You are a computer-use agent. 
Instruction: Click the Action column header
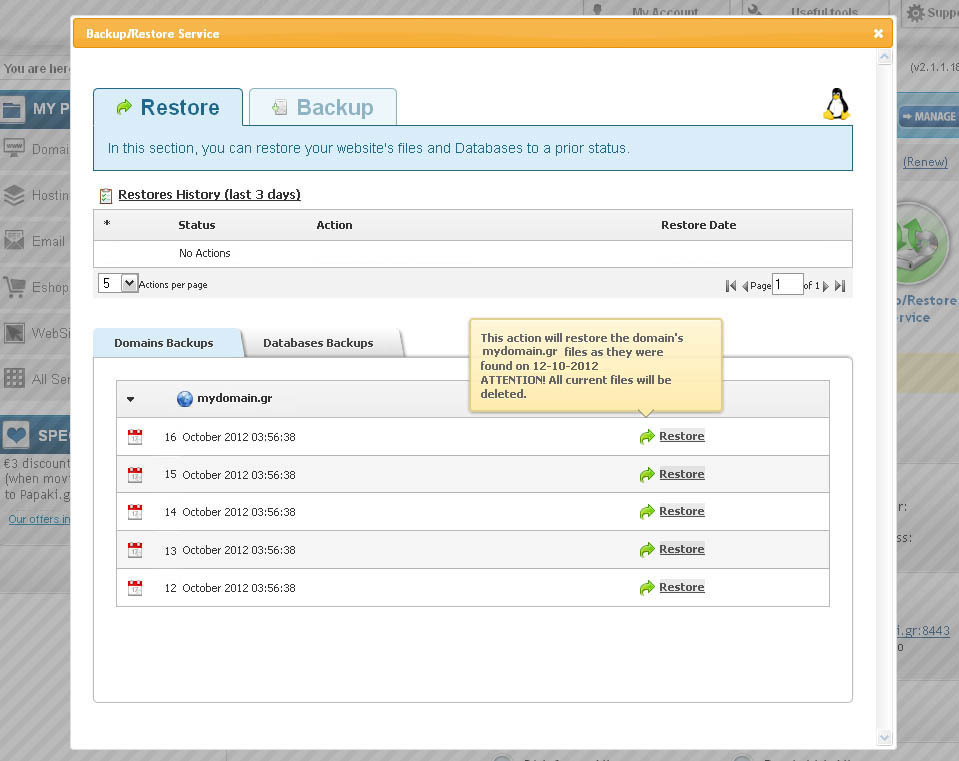coord(334,225)
